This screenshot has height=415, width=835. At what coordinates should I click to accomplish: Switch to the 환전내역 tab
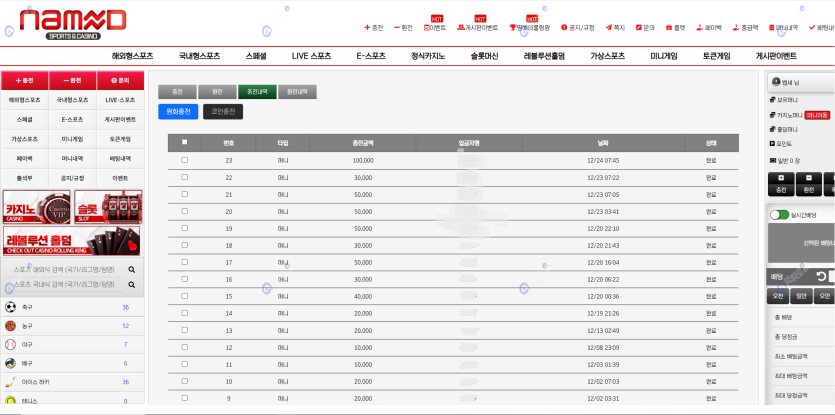point(297,92)
